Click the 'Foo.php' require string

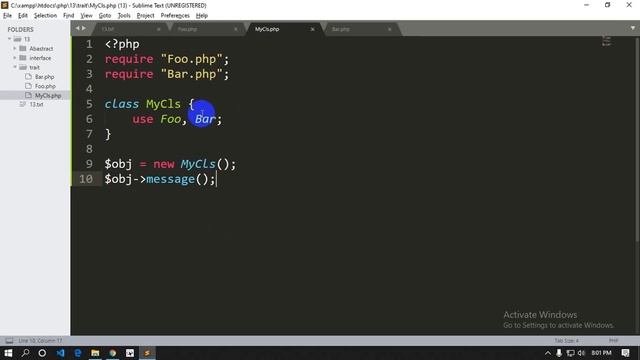pyautogui.click(x=191, y=59)
